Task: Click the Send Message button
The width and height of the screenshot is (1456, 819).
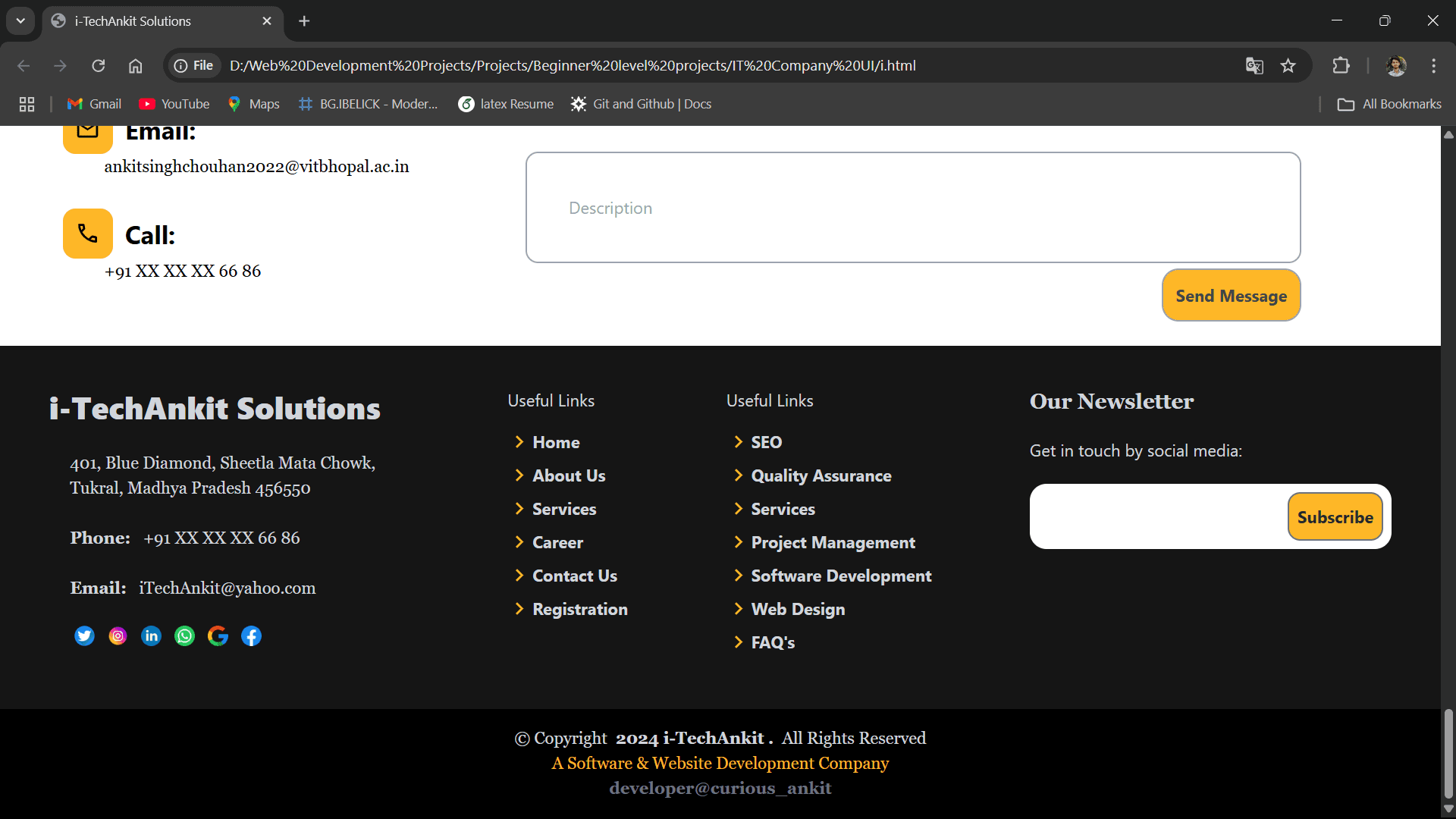Action: click(x=1231, y=295)
